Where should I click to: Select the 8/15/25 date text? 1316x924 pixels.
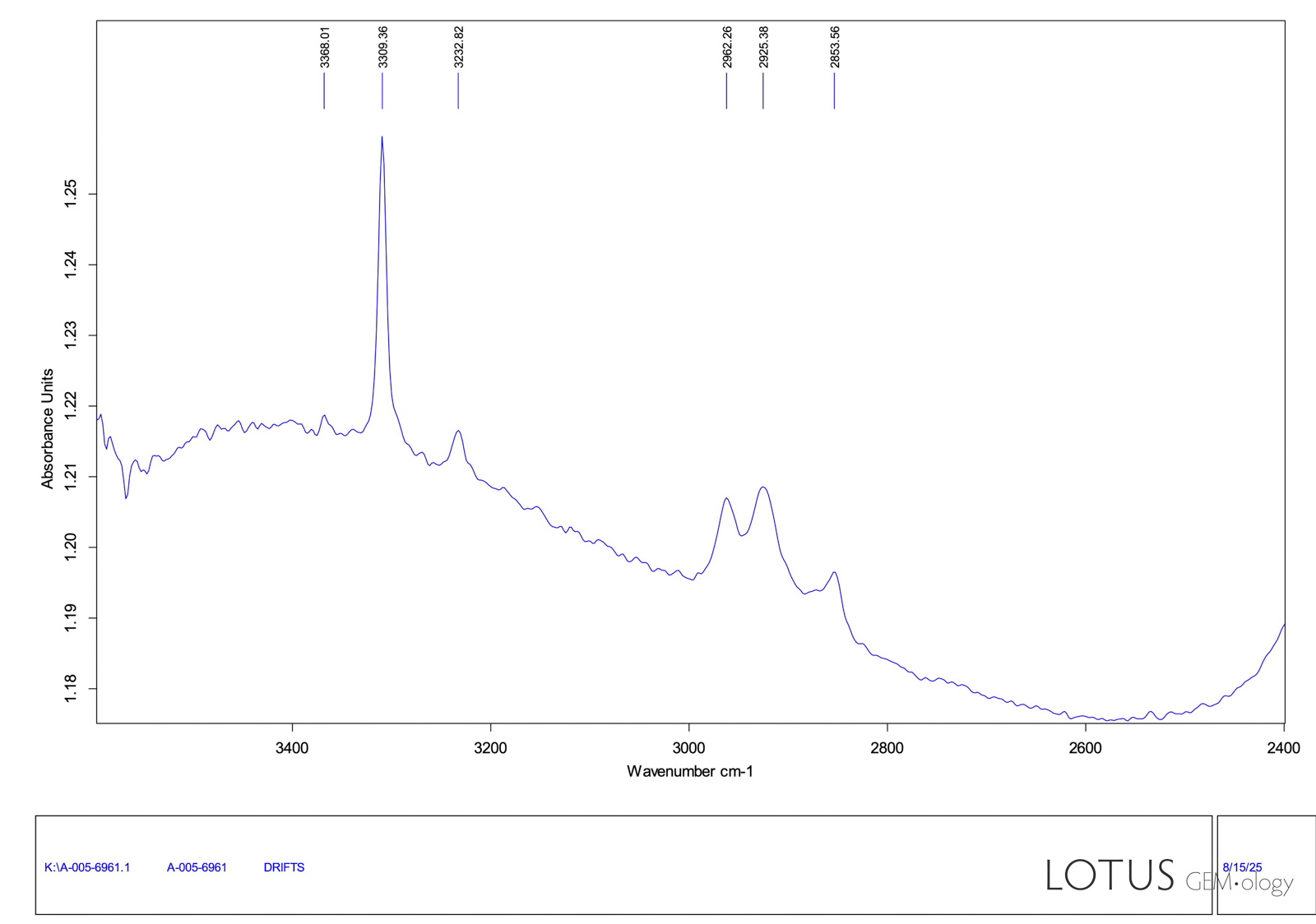tap(1242, 867)
